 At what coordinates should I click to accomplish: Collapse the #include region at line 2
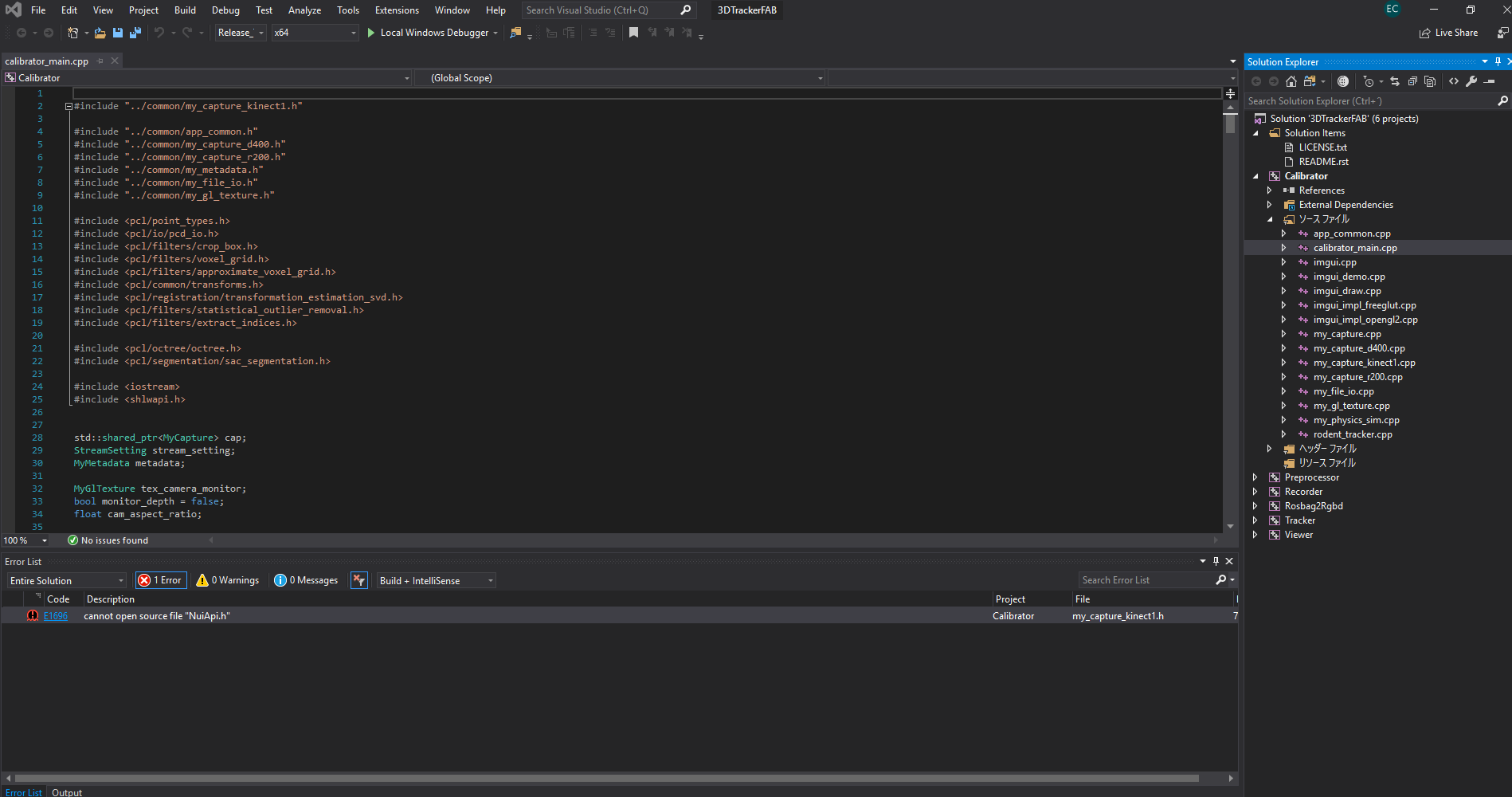(69, 106)
